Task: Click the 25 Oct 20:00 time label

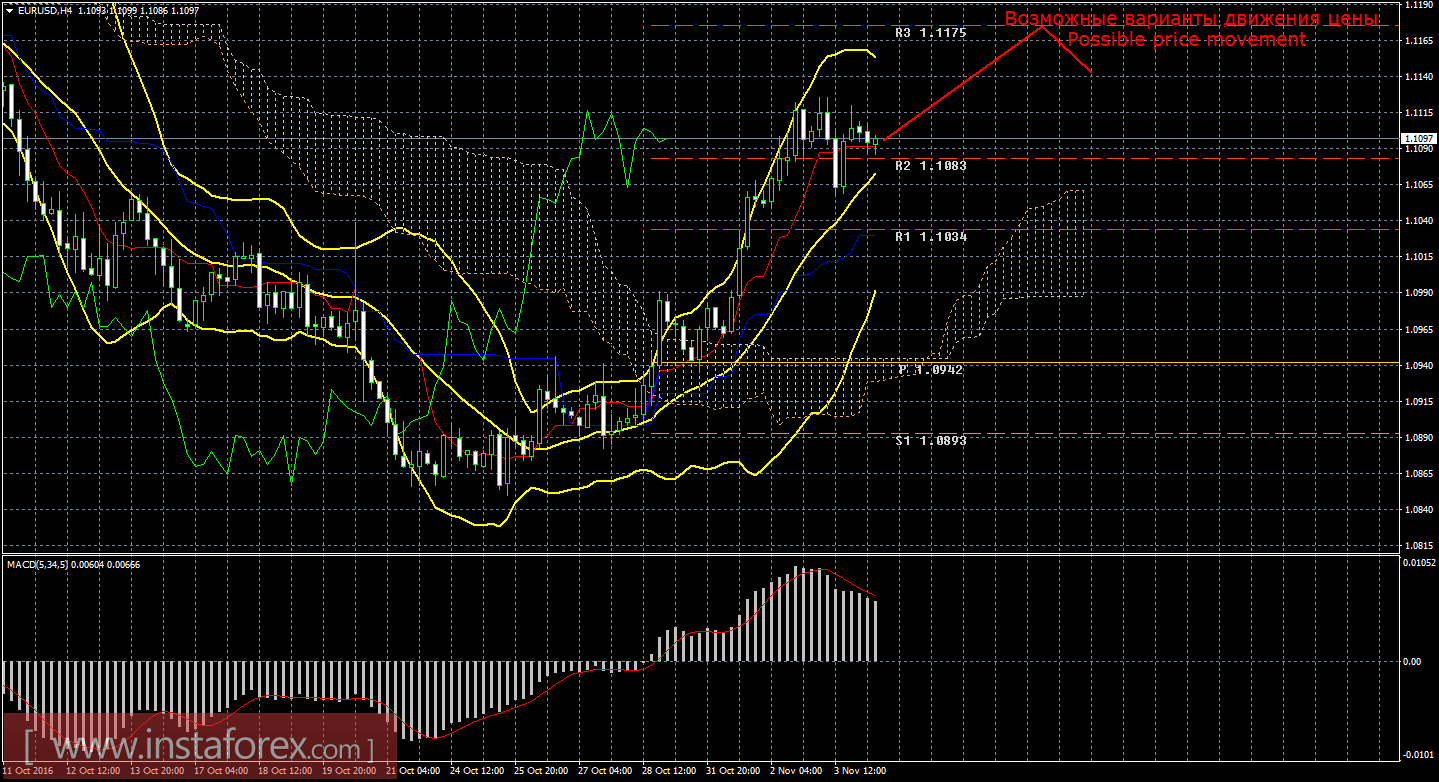Action: pyautogui.click(x=540, y=772)
